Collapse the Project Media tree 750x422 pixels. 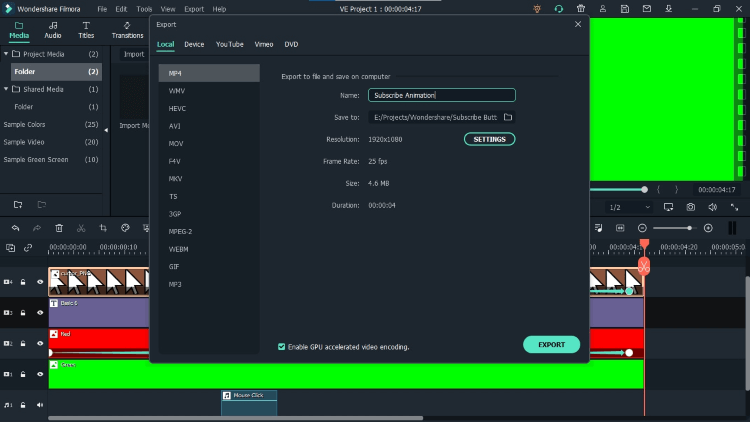click(6, 54)
